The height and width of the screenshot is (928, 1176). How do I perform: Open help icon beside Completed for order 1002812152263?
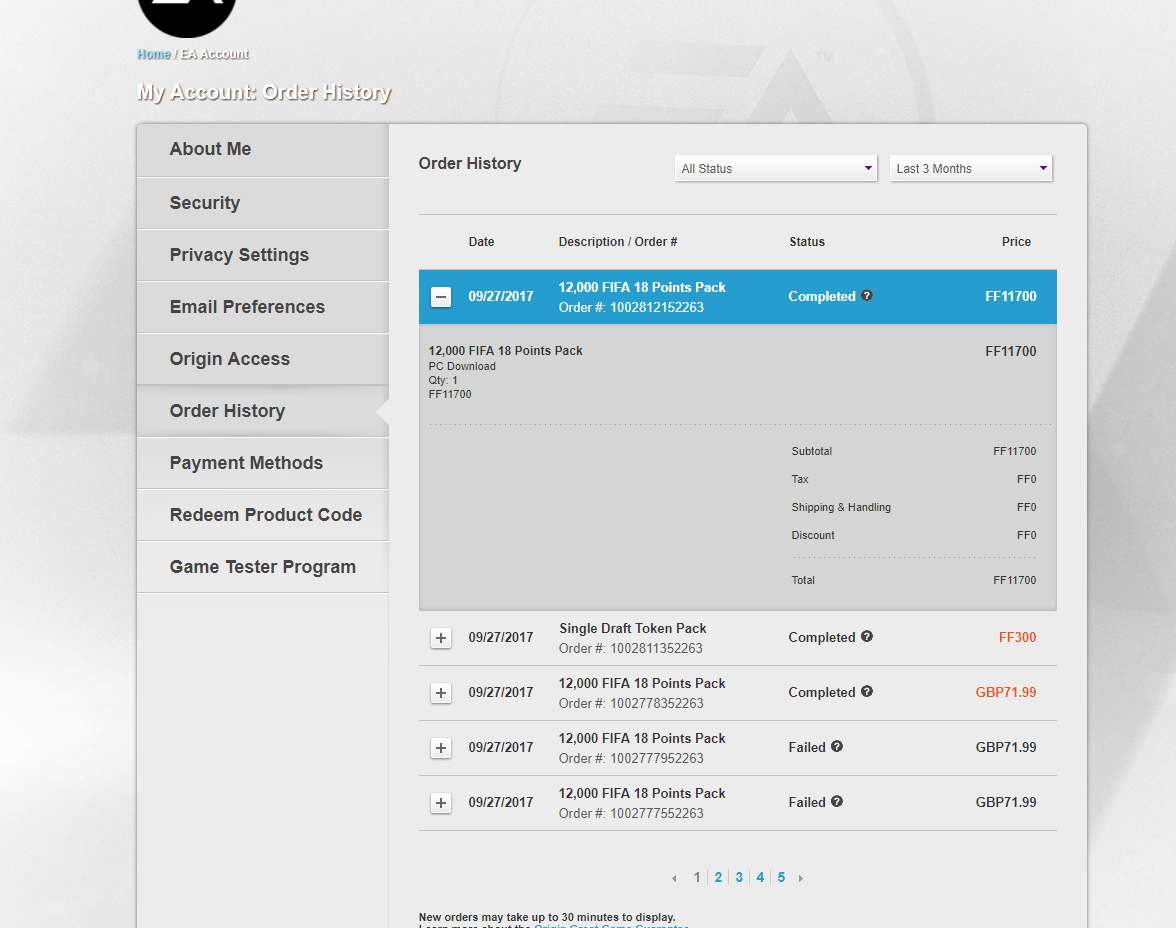(866, 296)
